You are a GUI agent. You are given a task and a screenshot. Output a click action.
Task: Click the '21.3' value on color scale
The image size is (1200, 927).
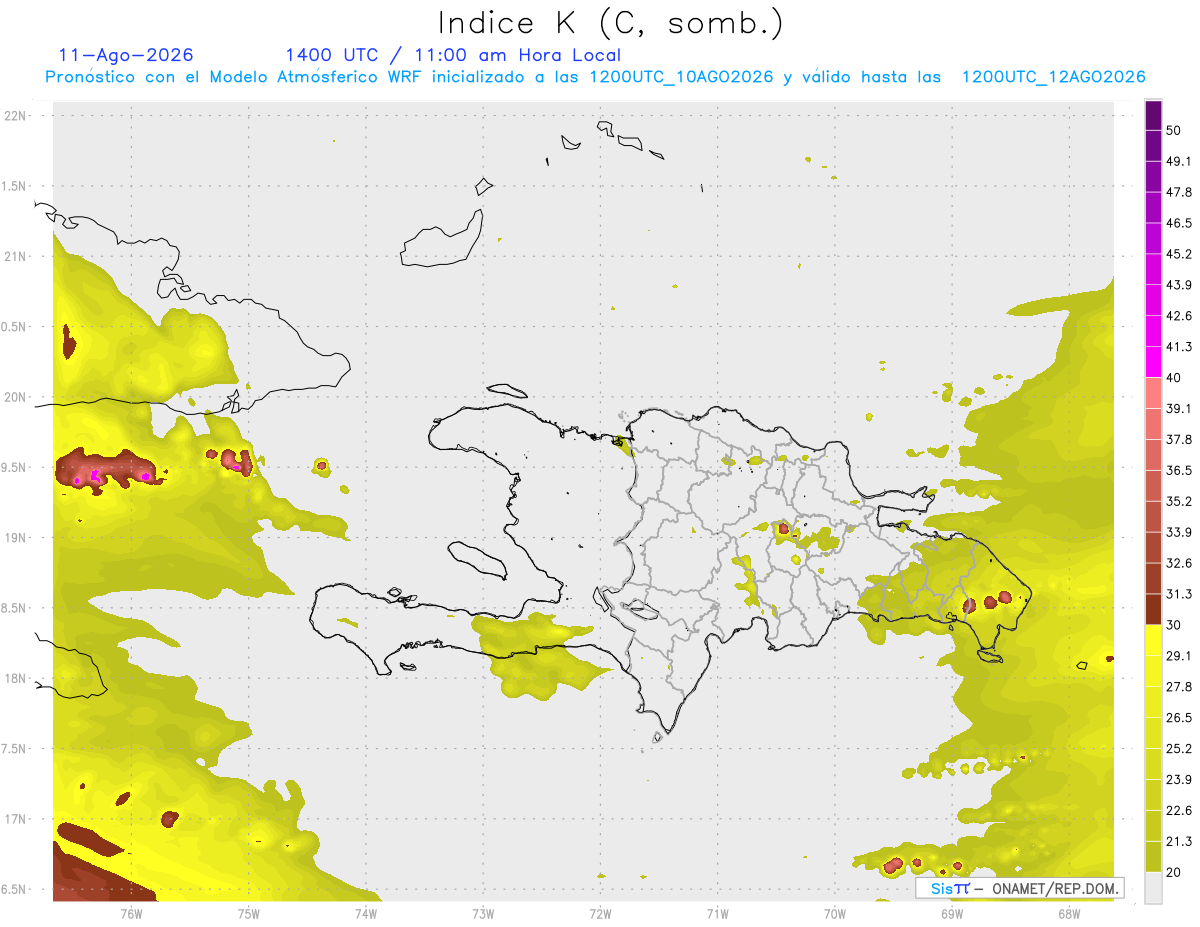(x=1179, y=842)
